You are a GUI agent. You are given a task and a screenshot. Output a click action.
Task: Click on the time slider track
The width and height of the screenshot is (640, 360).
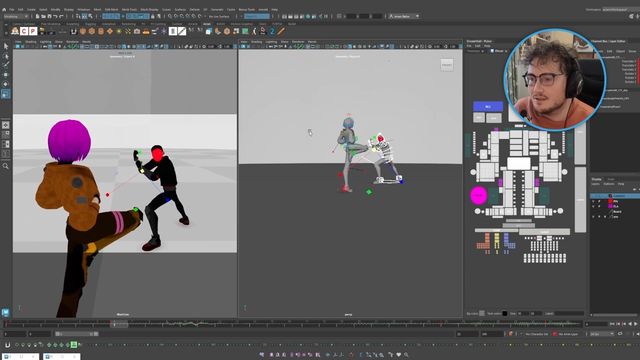(x=292, y=324)
